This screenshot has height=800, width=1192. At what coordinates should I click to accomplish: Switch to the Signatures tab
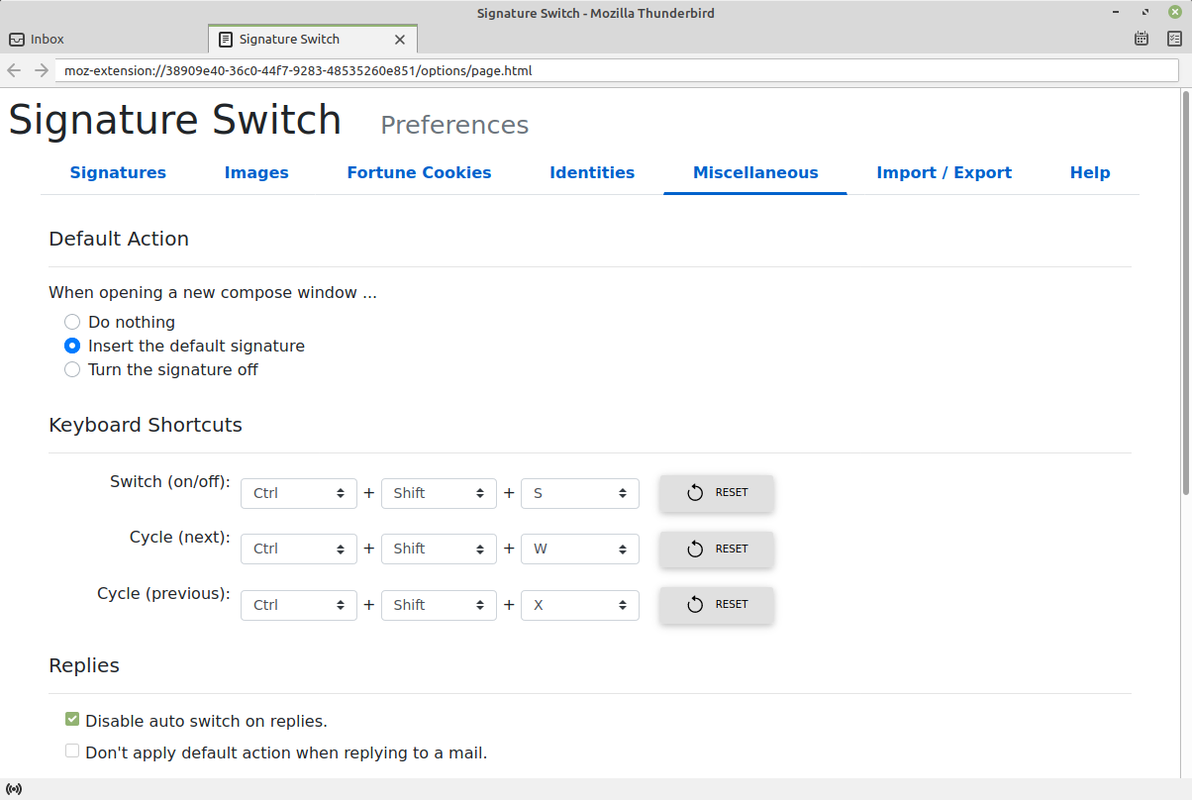118,173
